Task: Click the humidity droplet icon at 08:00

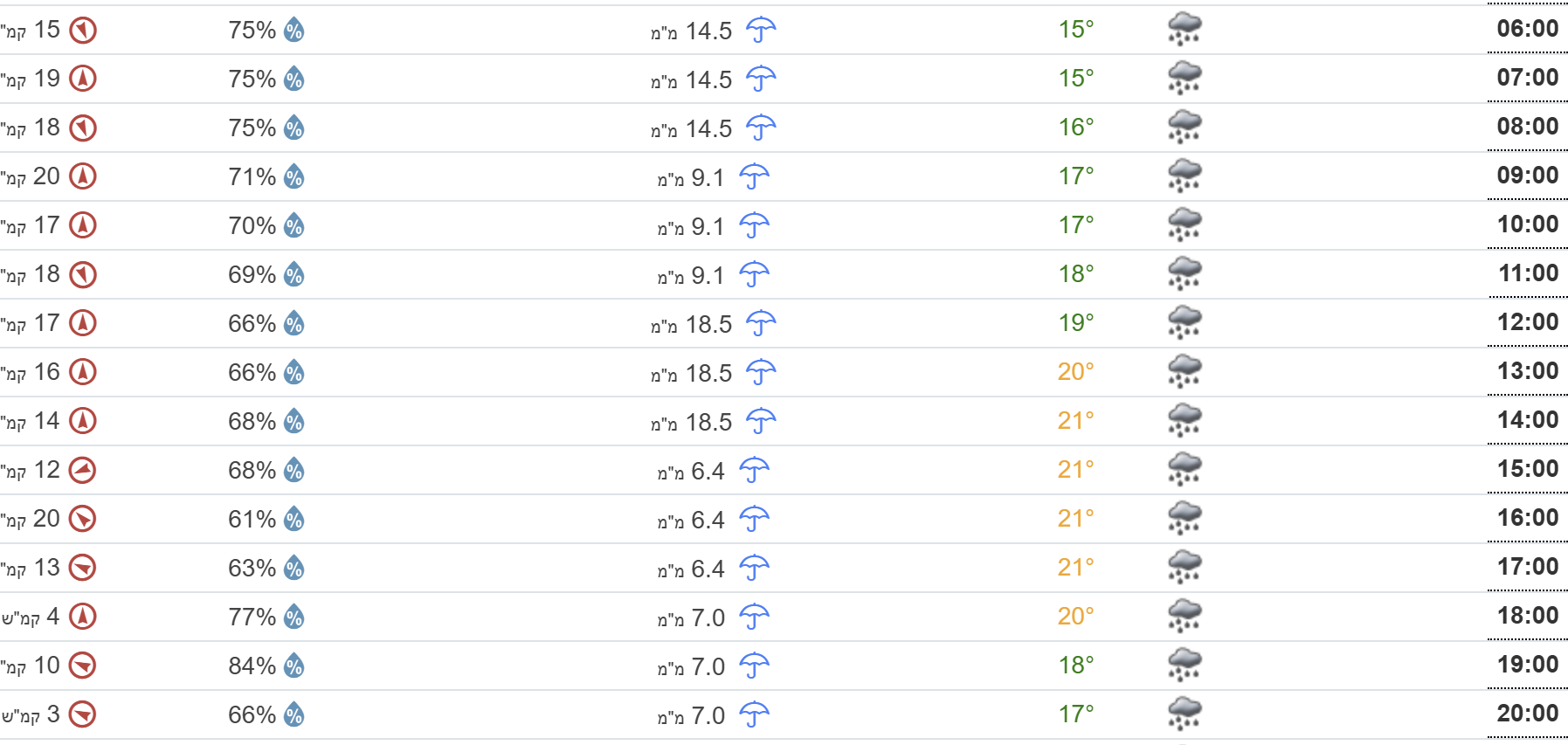Action: (294, 128)
